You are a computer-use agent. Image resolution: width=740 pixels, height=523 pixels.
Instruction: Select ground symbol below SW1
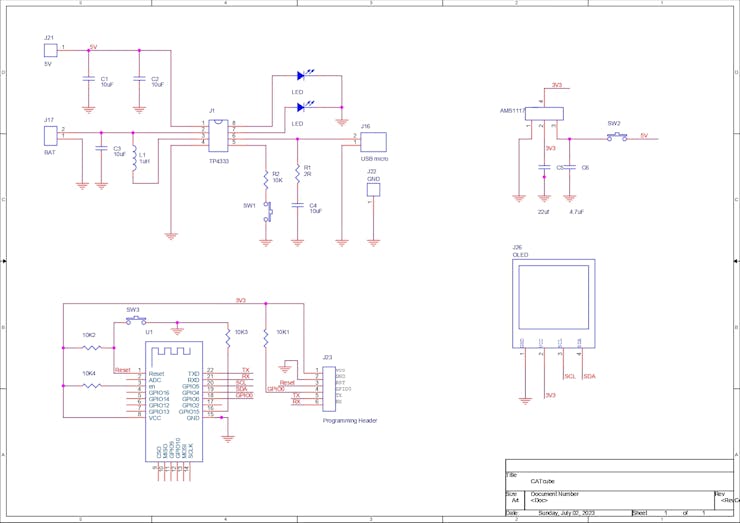[x=266, y=243]
